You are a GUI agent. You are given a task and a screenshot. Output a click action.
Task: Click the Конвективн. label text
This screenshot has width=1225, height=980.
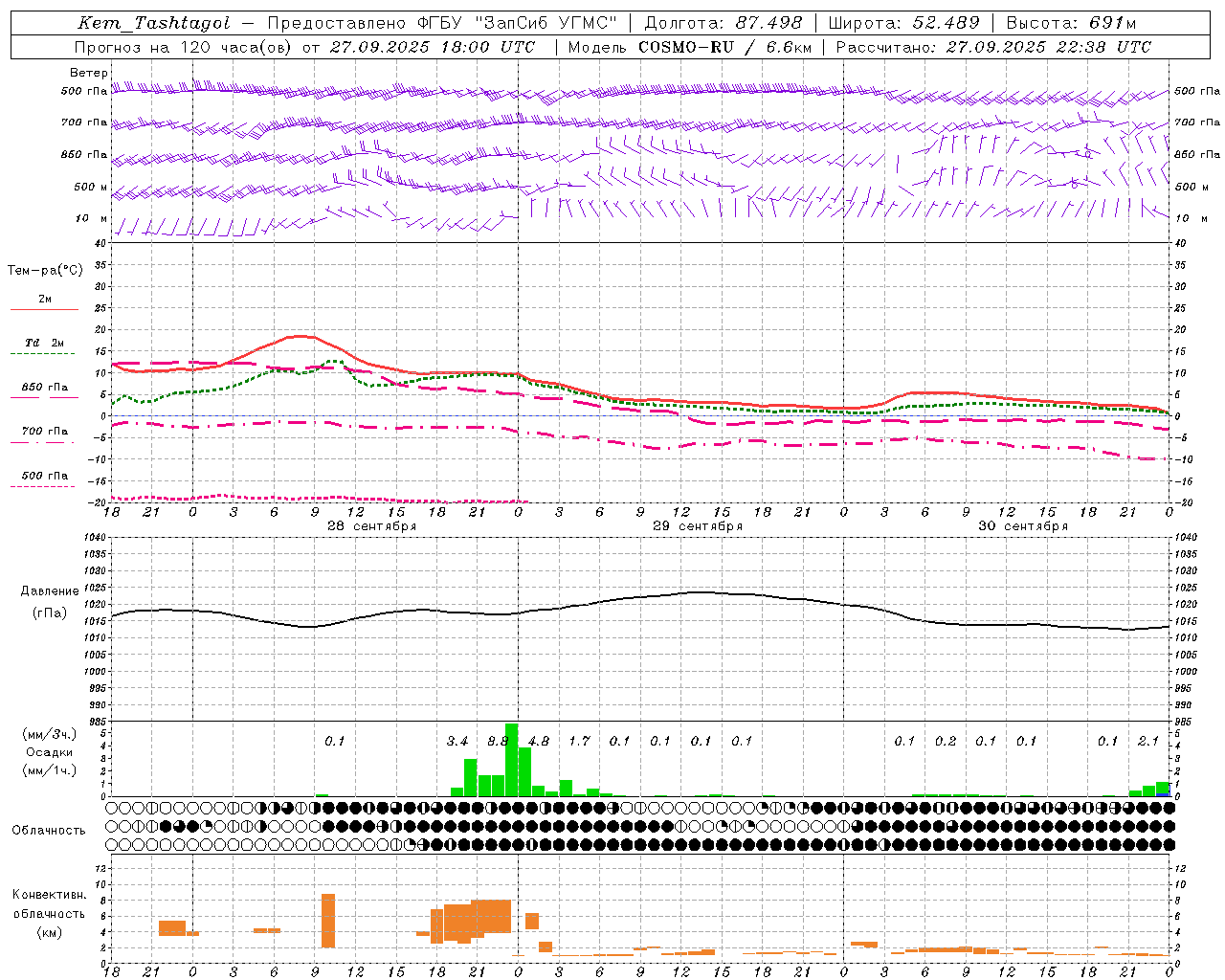(49, 895)
